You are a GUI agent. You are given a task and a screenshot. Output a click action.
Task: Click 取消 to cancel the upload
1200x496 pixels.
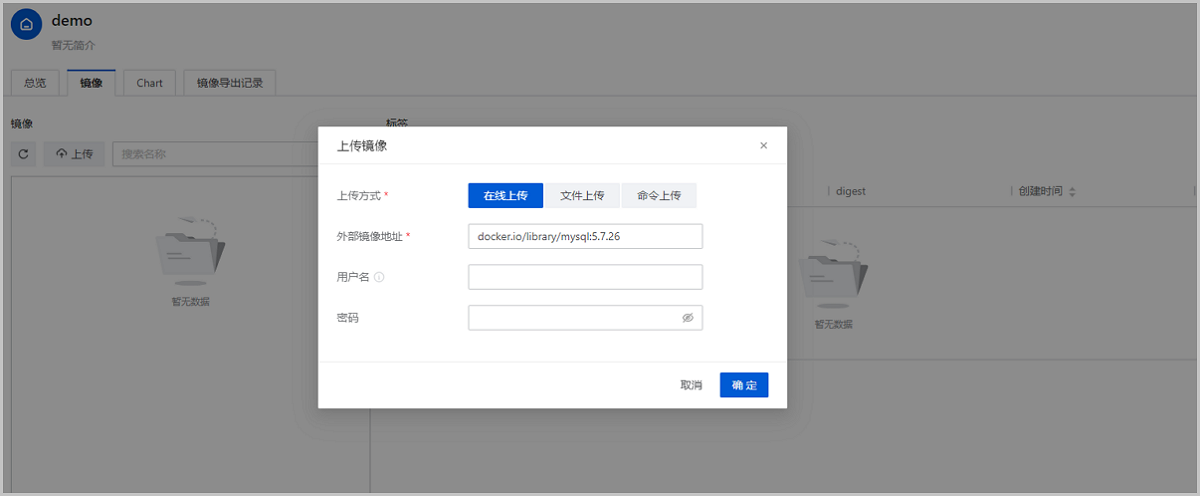click(691, 385)
